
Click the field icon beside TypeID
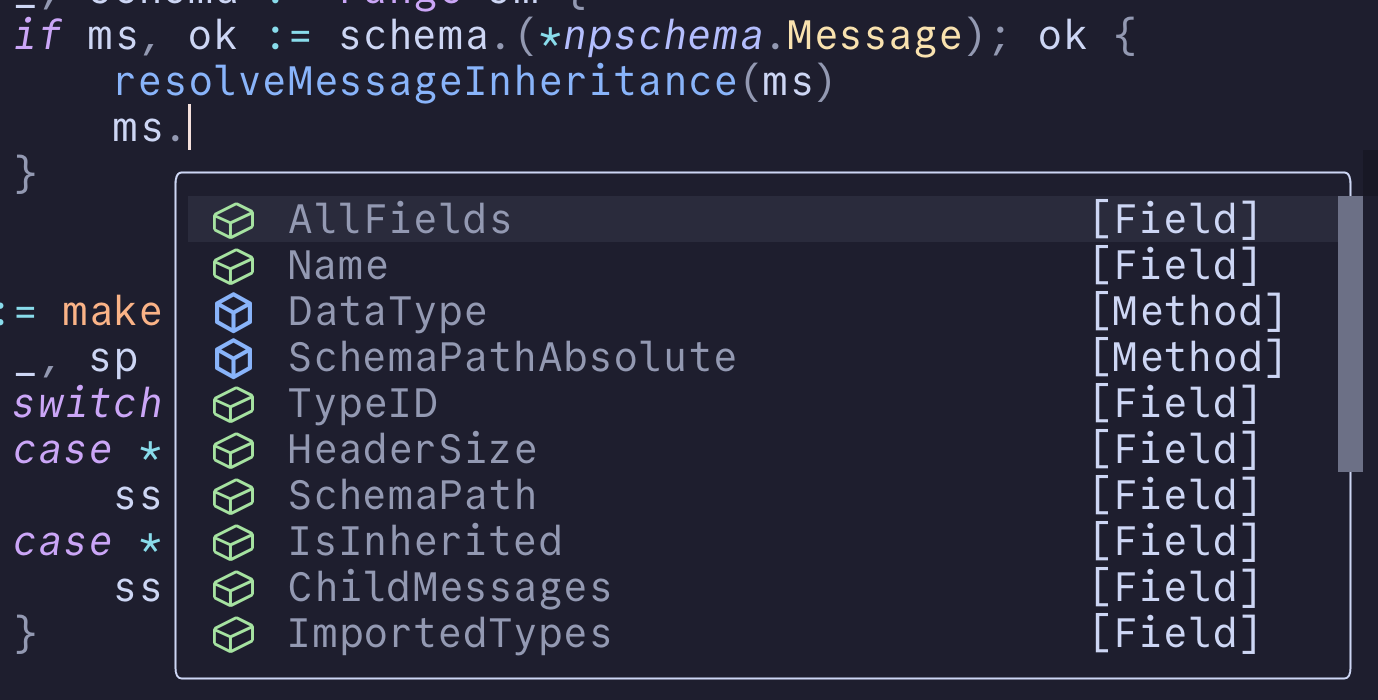[x=233, y=404]
